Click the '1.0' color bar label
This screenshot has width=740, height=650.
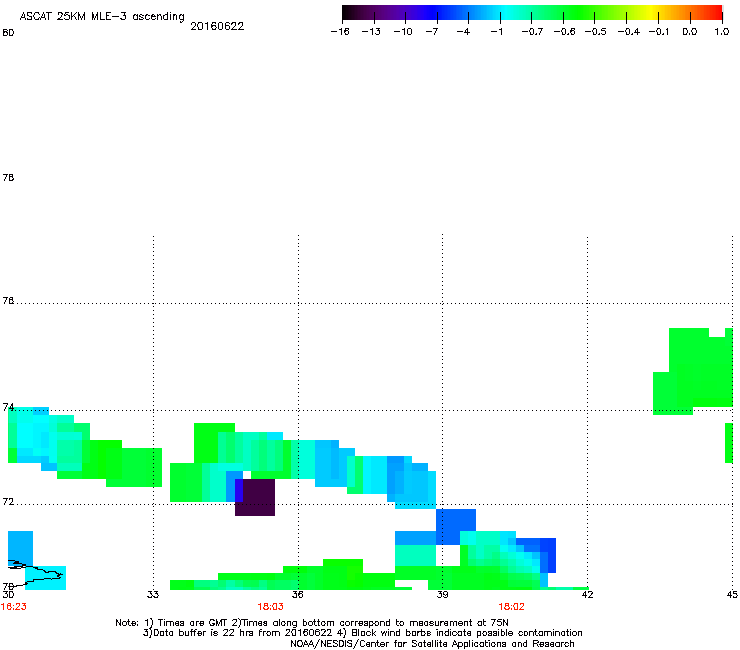pyautogui.click(x=722, y=32)
